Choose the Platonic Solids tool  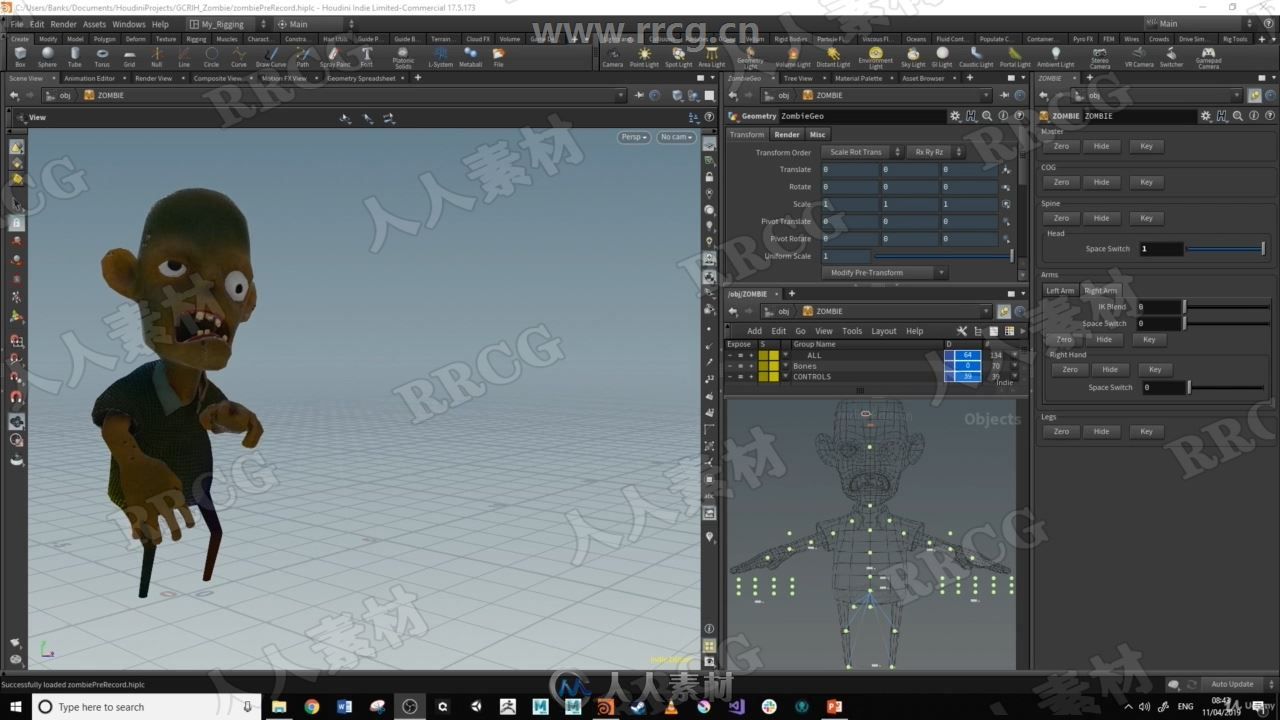click(403, 58)
